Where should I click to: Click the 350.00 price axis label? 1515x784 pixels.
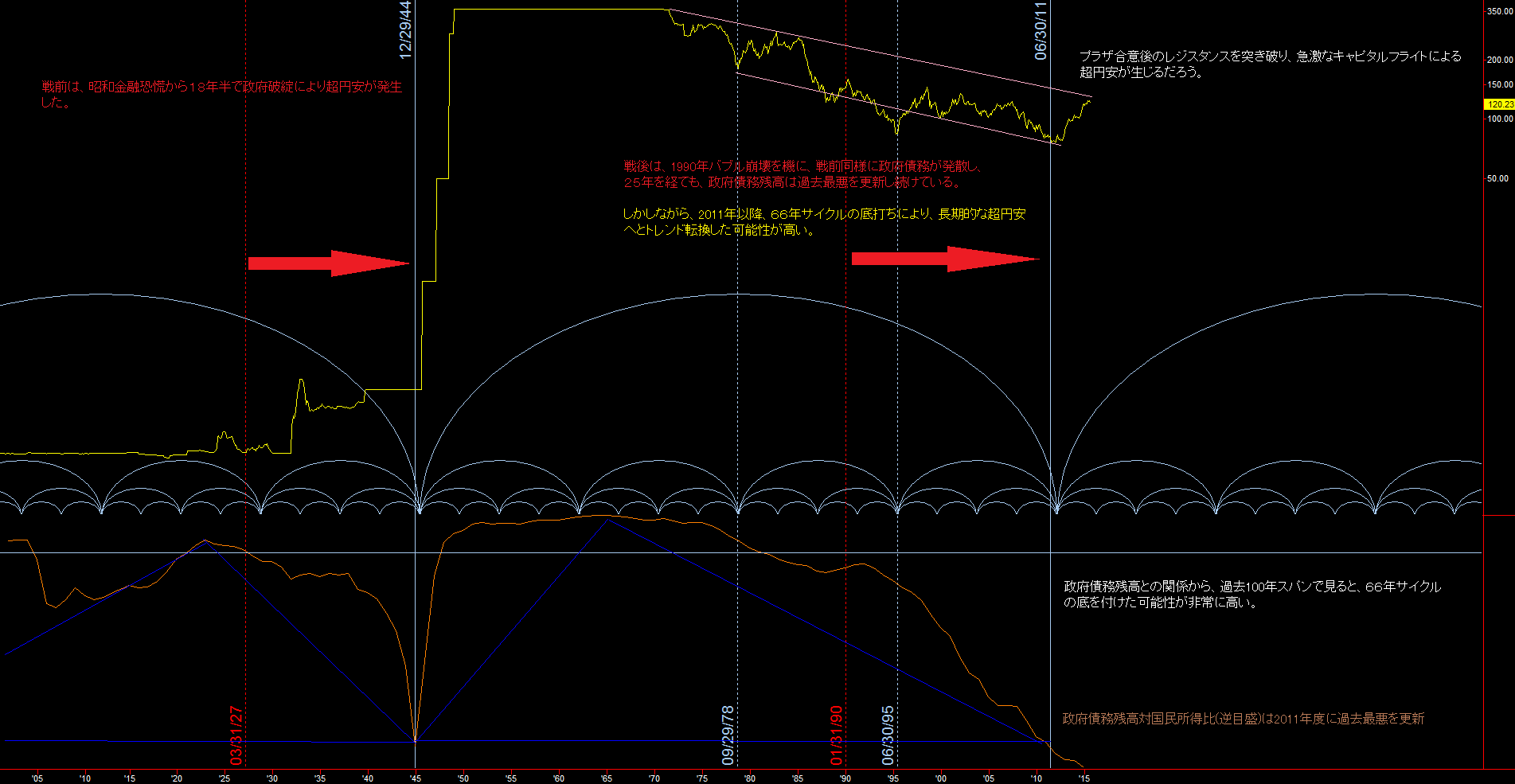[x=1500, y=12]
